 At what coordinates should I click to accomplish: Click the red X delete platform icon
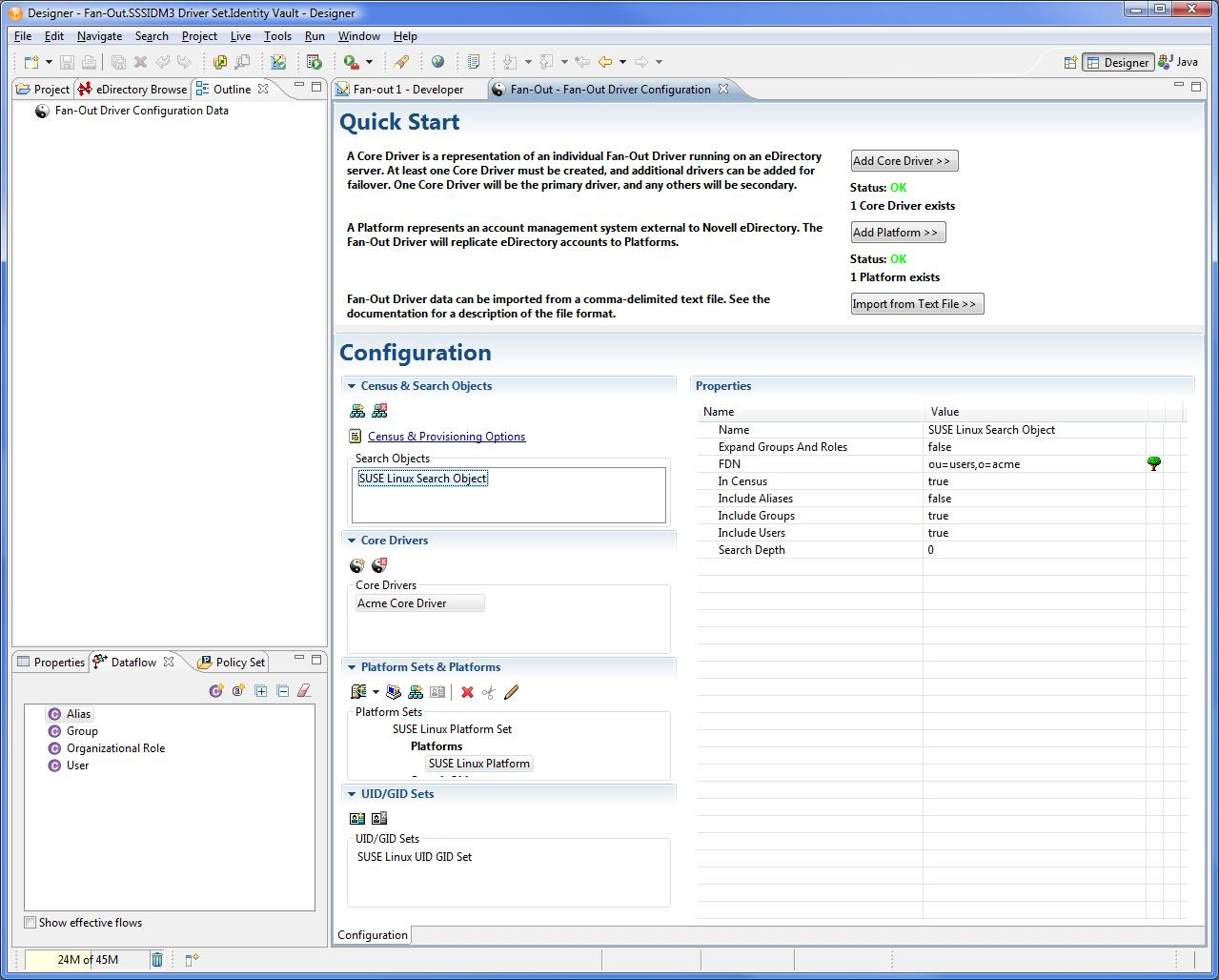point(467,692)
